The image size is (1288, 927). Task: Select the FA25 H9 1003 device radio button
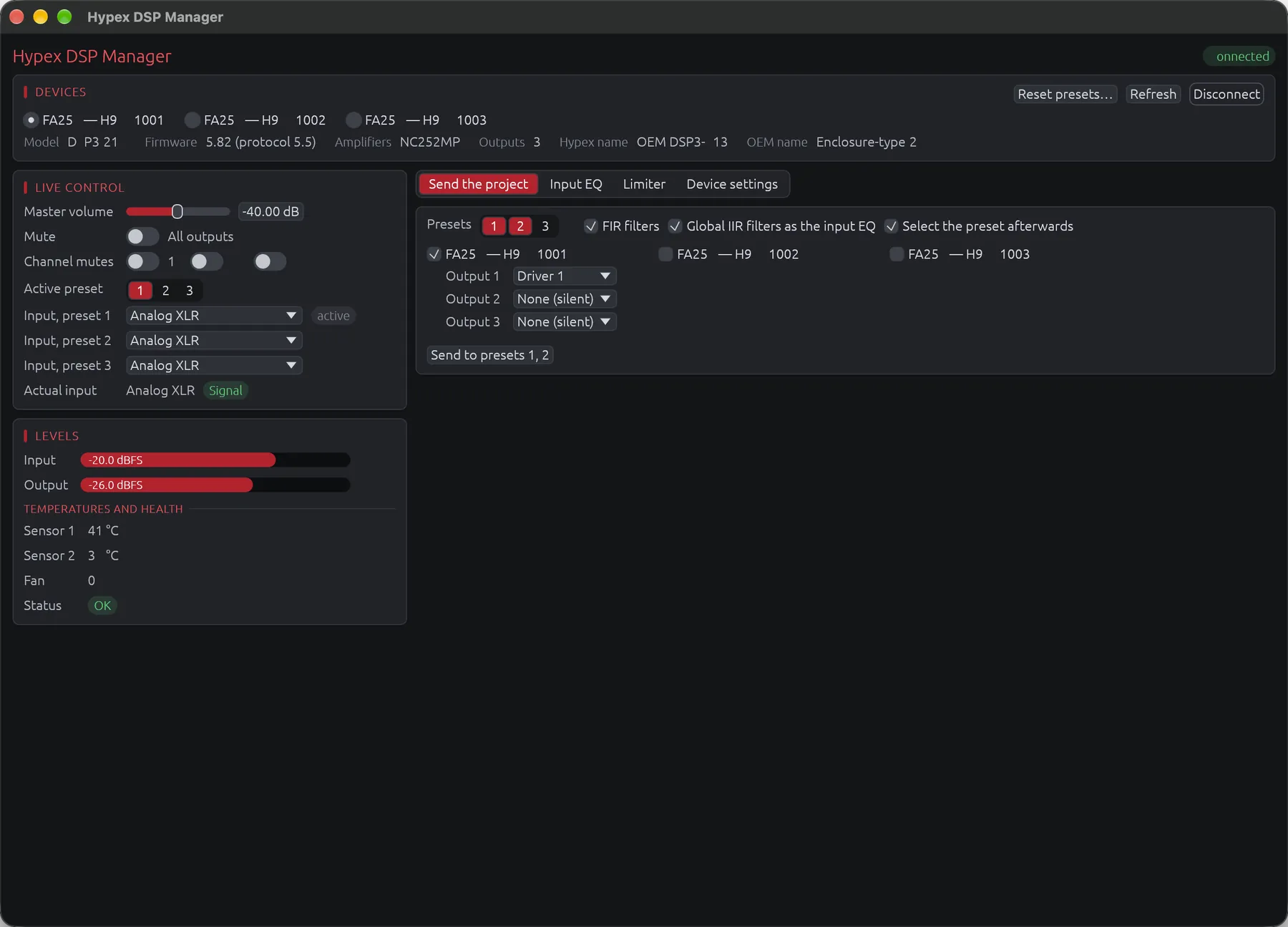pos(353,120)
